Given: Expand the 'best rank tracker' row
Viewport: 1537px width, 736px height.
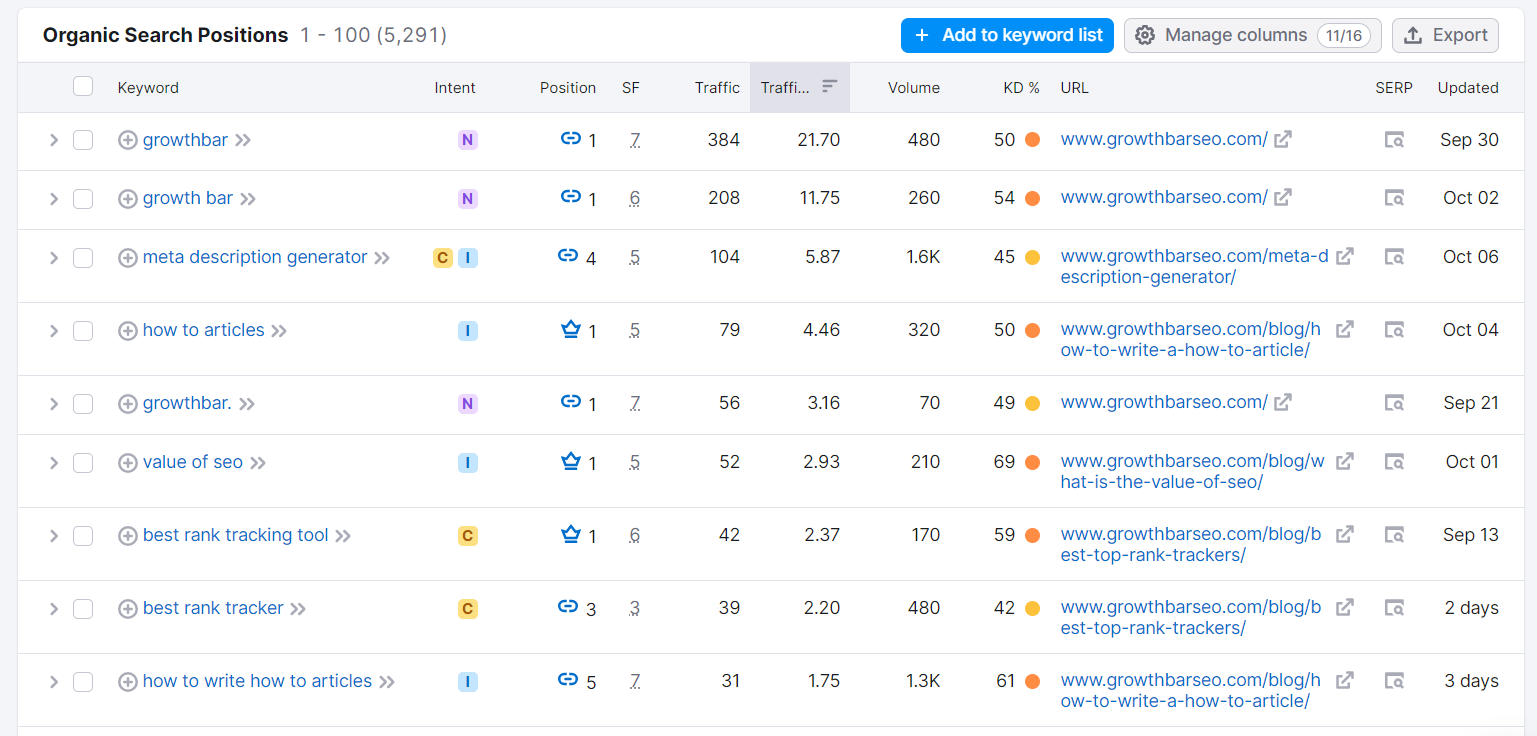Looking at the screenshot, I should coord(54,609).
